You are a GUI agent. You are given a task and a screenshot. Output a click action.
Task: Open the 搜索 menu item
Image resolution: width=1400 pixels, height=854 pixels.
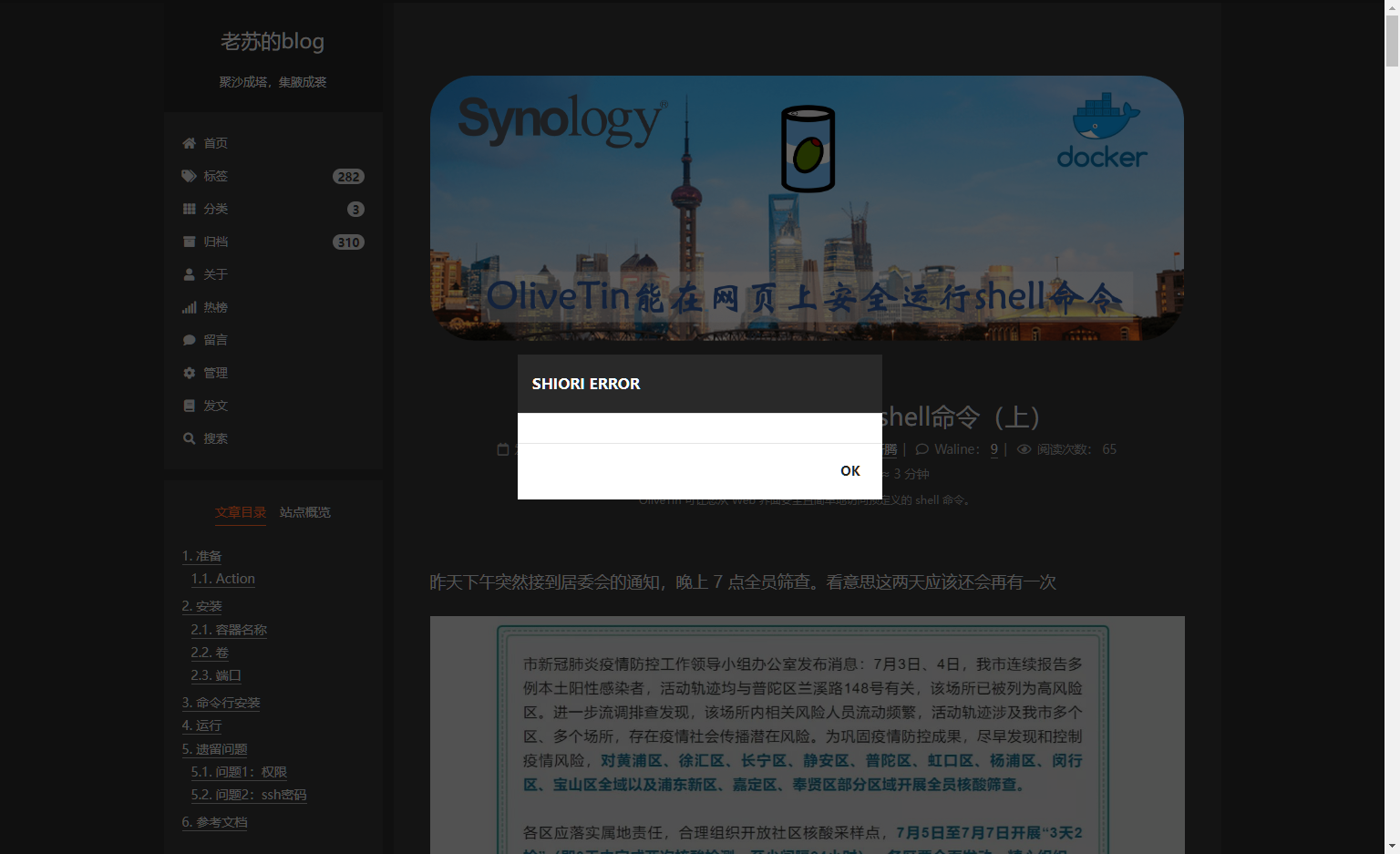tap(273, 438)
